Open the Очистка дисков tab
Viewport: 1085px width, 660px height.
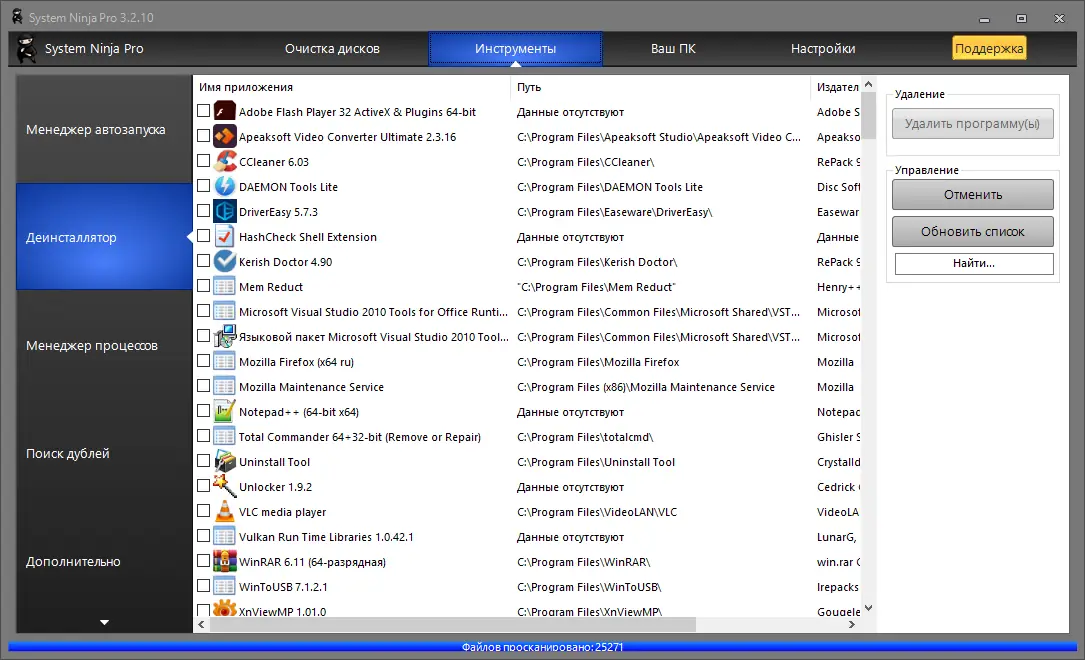pos(332,48)
